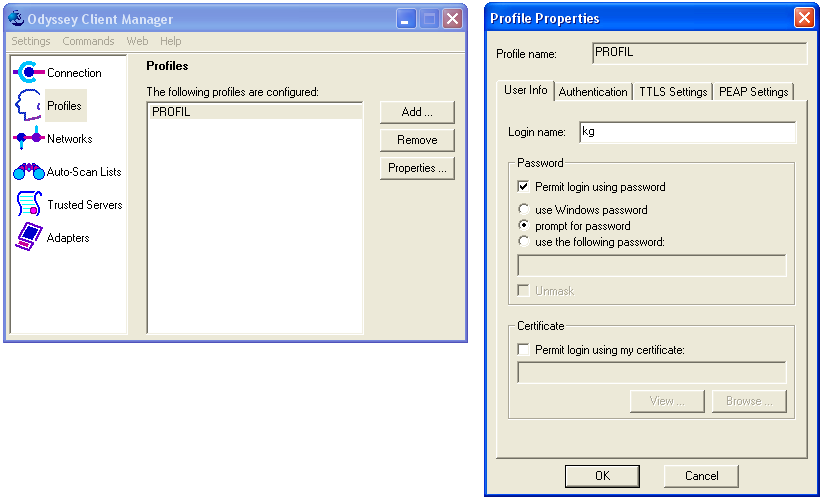
Task: Toggle the Unmask checkbox
Action: (x=523, y=290)
